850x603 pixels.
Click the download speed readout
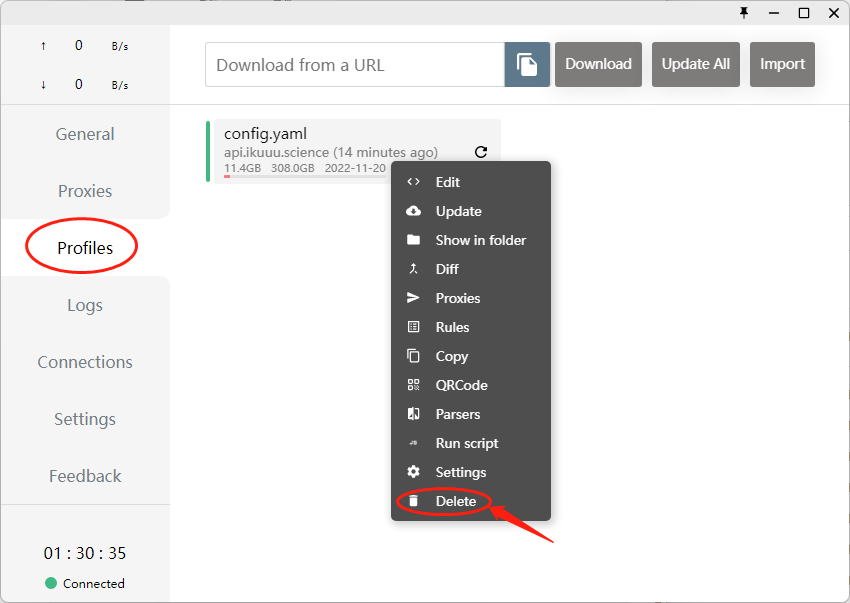click(x=85, y=85)
